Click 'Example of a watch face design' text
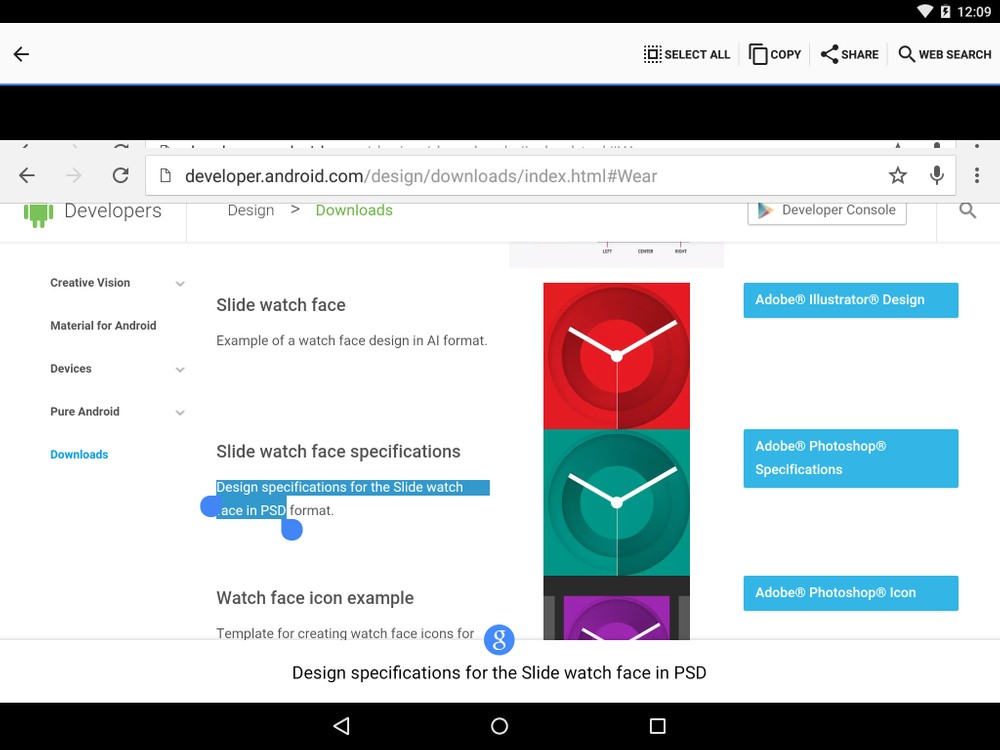 351,341
